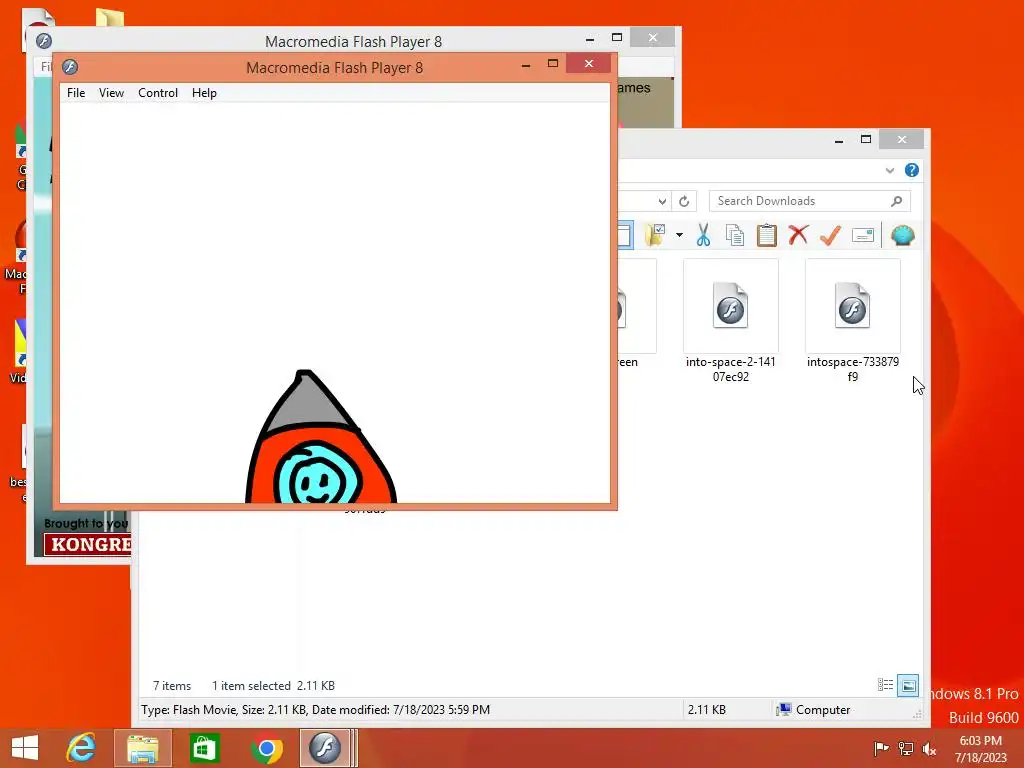Maximize the Explorer Downloads window

coord(866,139)
